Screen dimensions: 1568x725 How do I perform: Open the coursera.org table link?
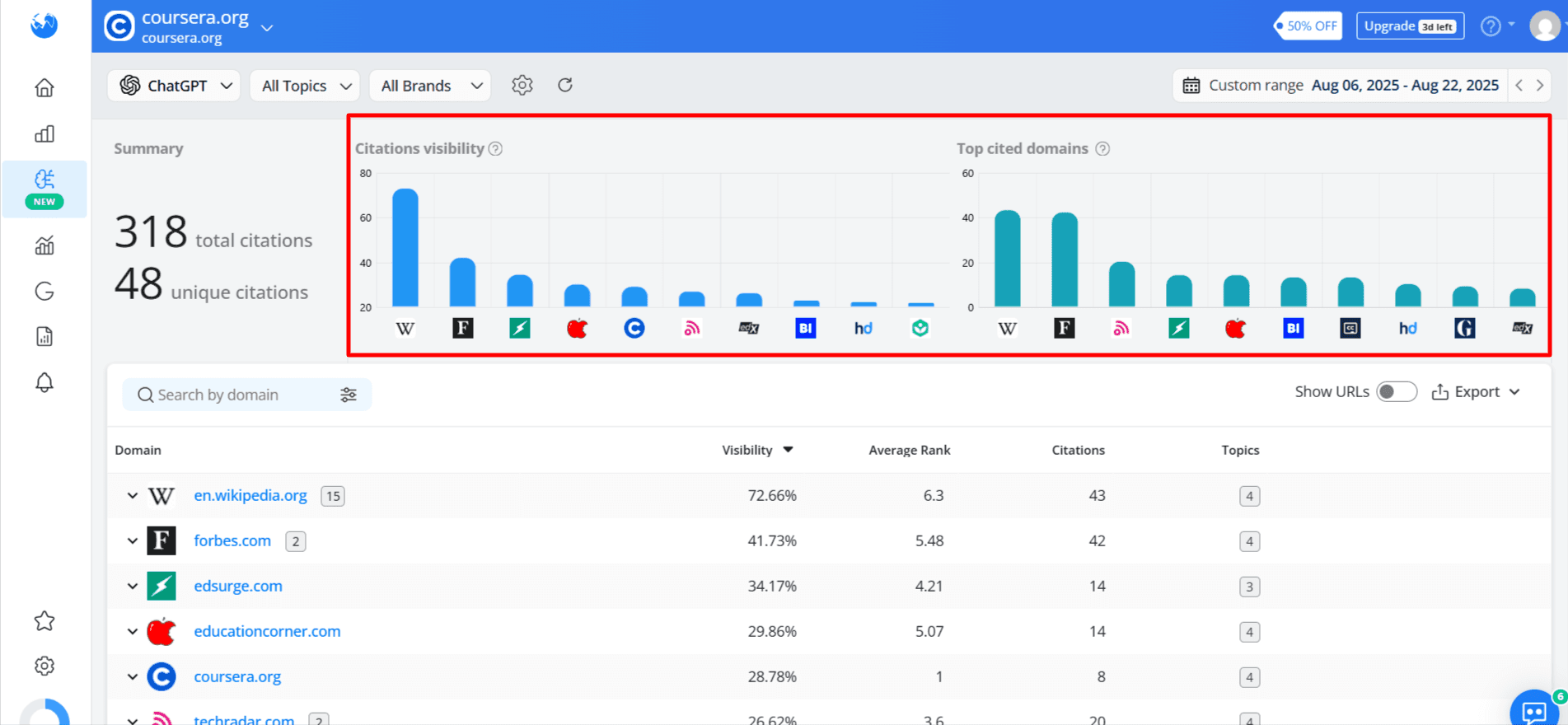[x=237, y=676]
